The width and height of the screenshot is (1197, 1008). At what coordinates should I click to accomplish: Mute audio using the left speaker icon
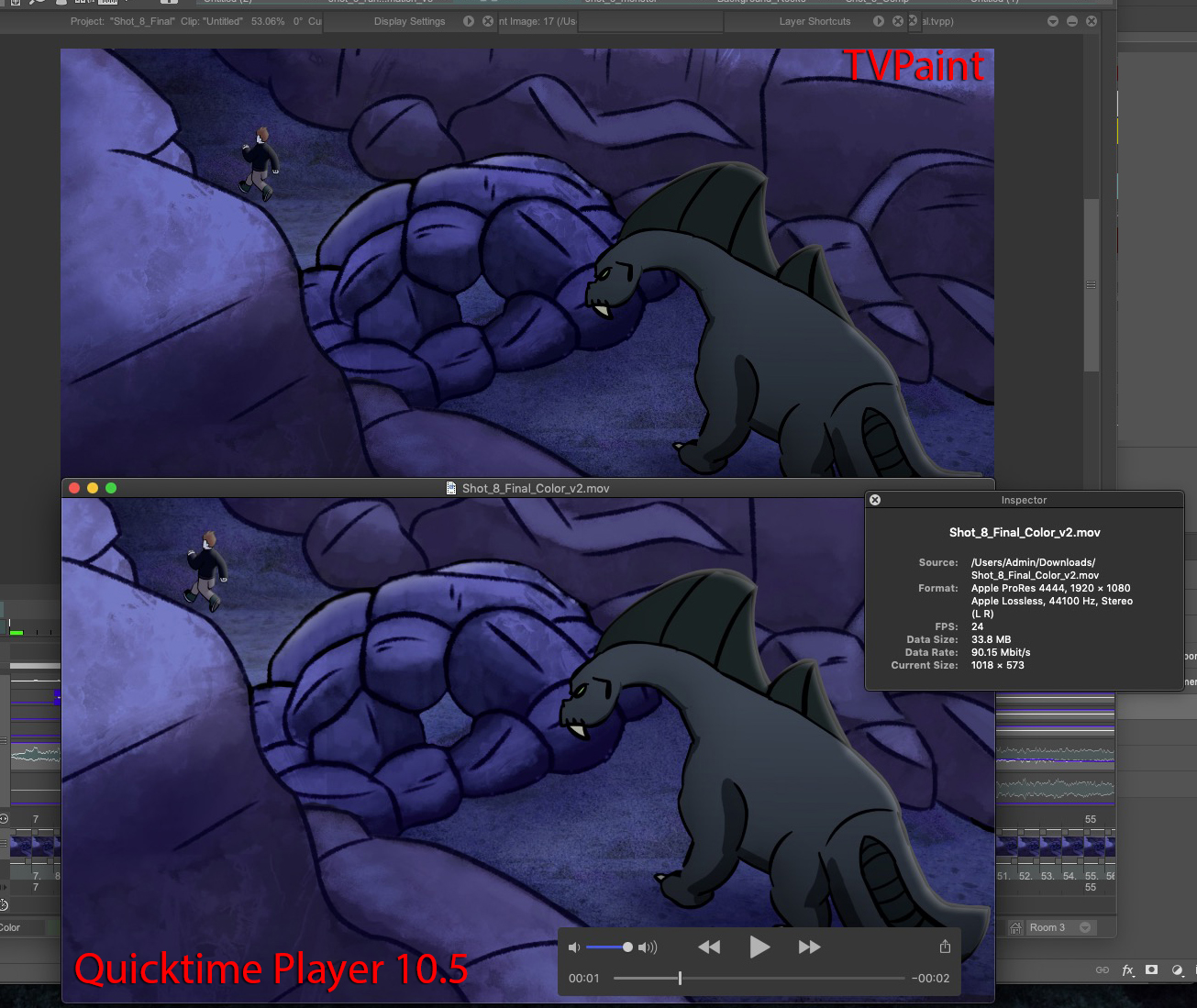pos(574,947)
